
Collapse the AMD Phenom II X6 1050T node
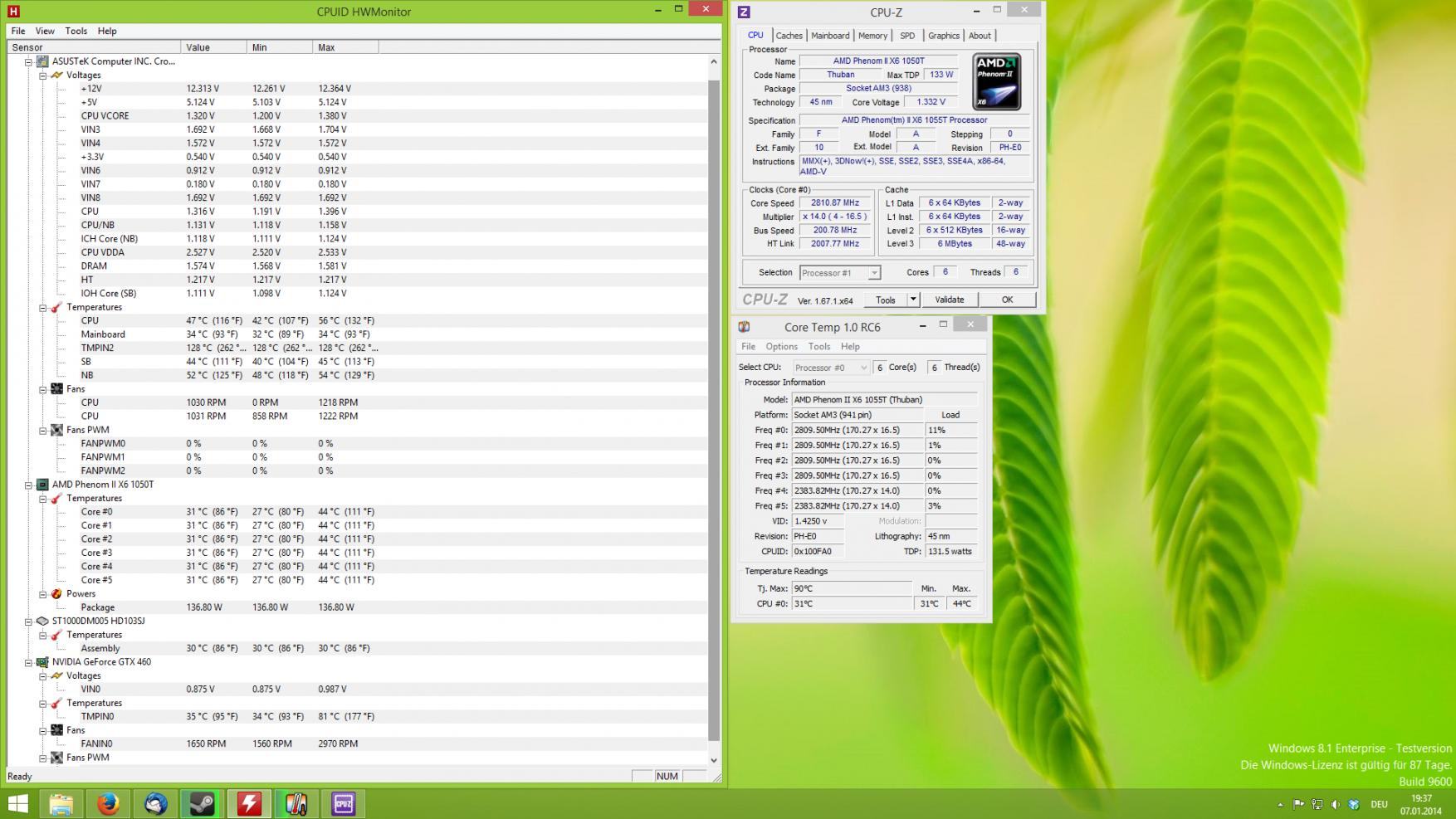(x=28, y=485)
